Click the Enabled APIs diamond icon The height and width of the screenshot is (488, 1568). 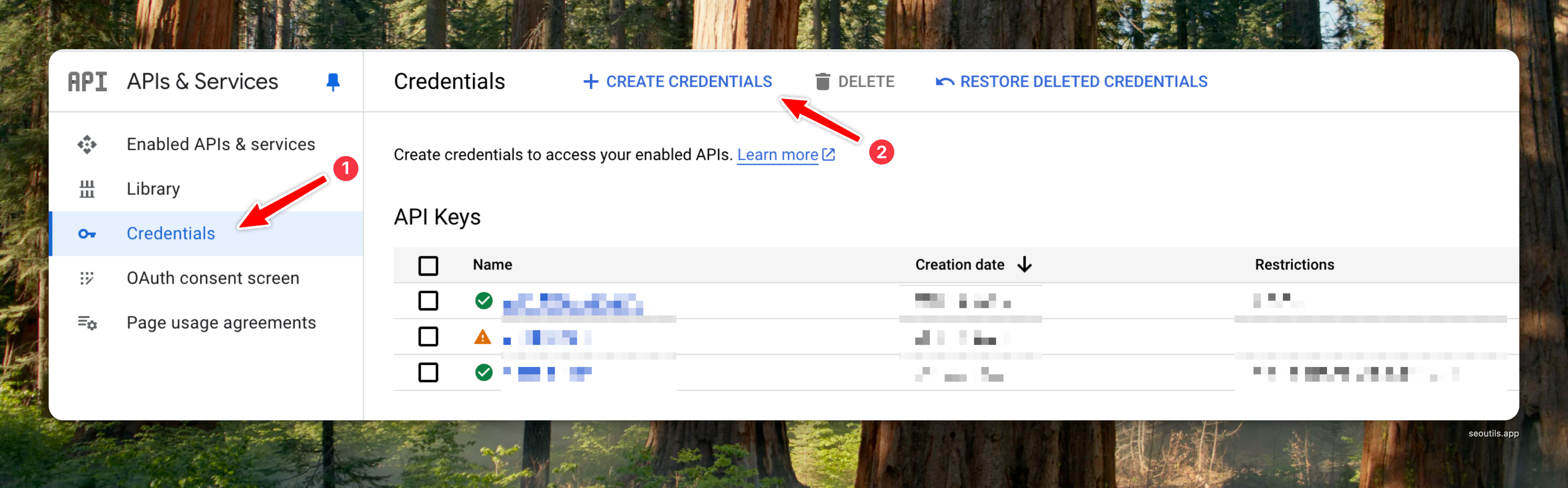pos(87,145)
